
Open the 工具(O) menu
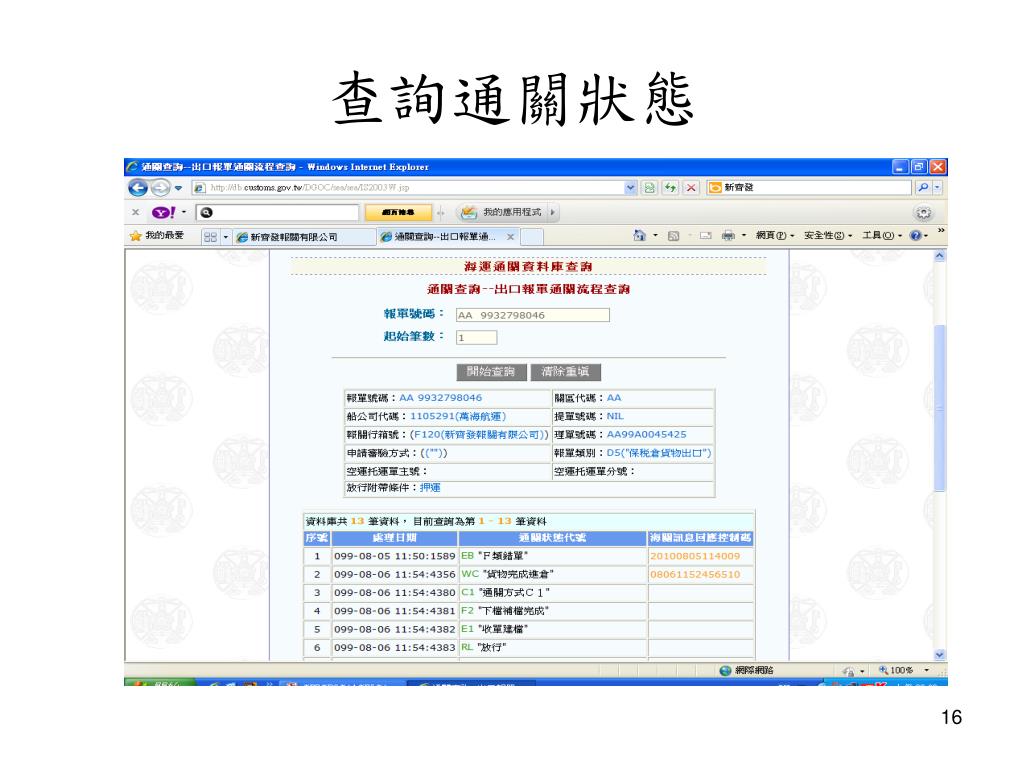pos(882,236)
